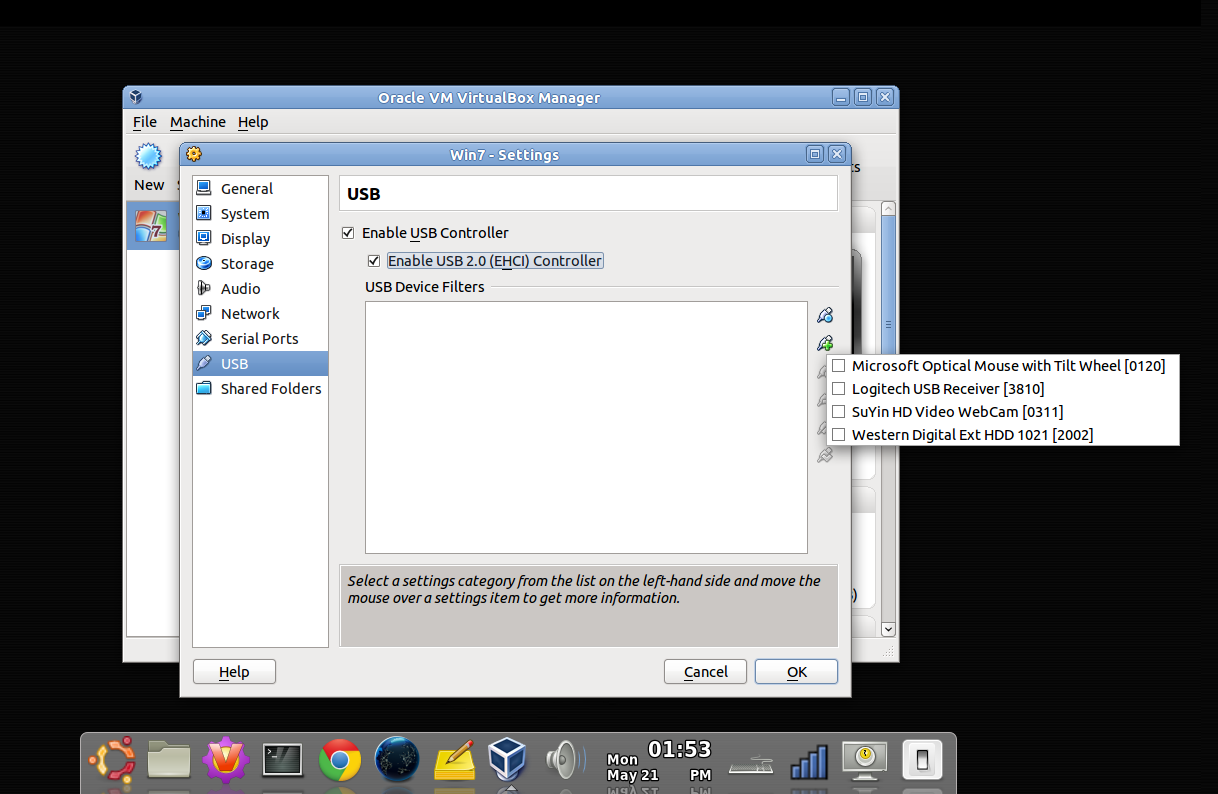This screenshot has height=794, width=1218.
Task: Toggle Enable USB Controller checkbox
Action: pos(348,233)
